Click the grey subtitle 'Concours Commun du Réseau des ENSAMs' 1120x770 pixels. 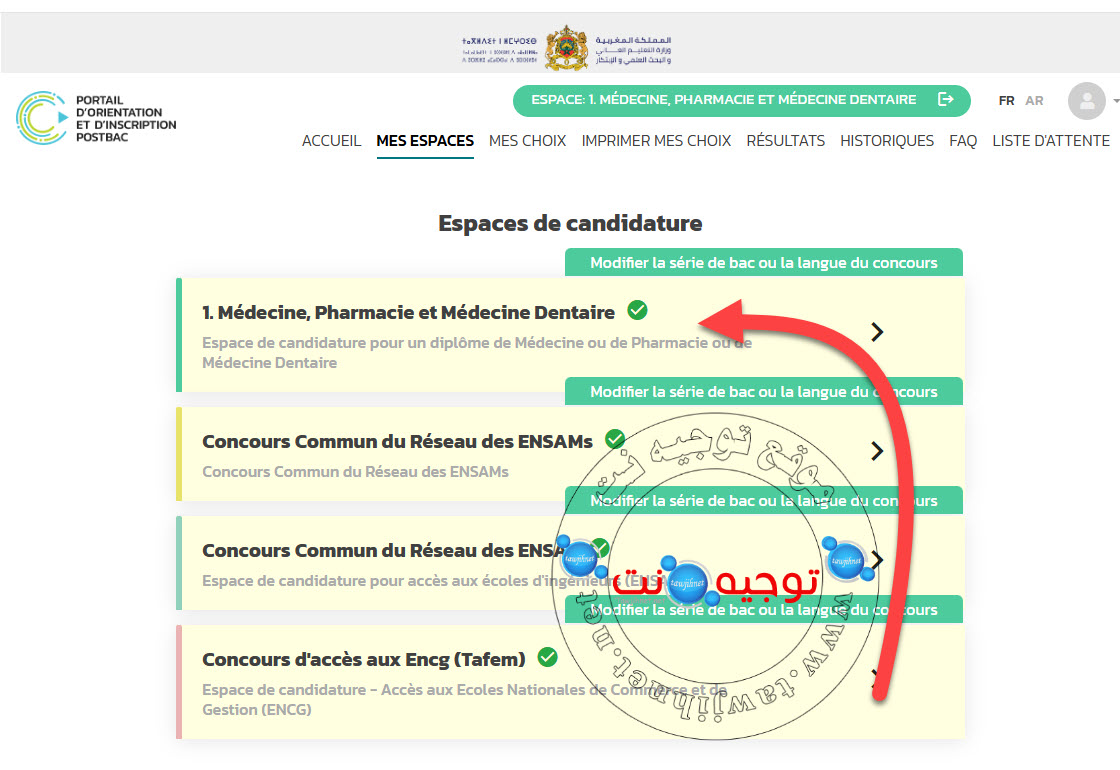click(x=355, y=471)
